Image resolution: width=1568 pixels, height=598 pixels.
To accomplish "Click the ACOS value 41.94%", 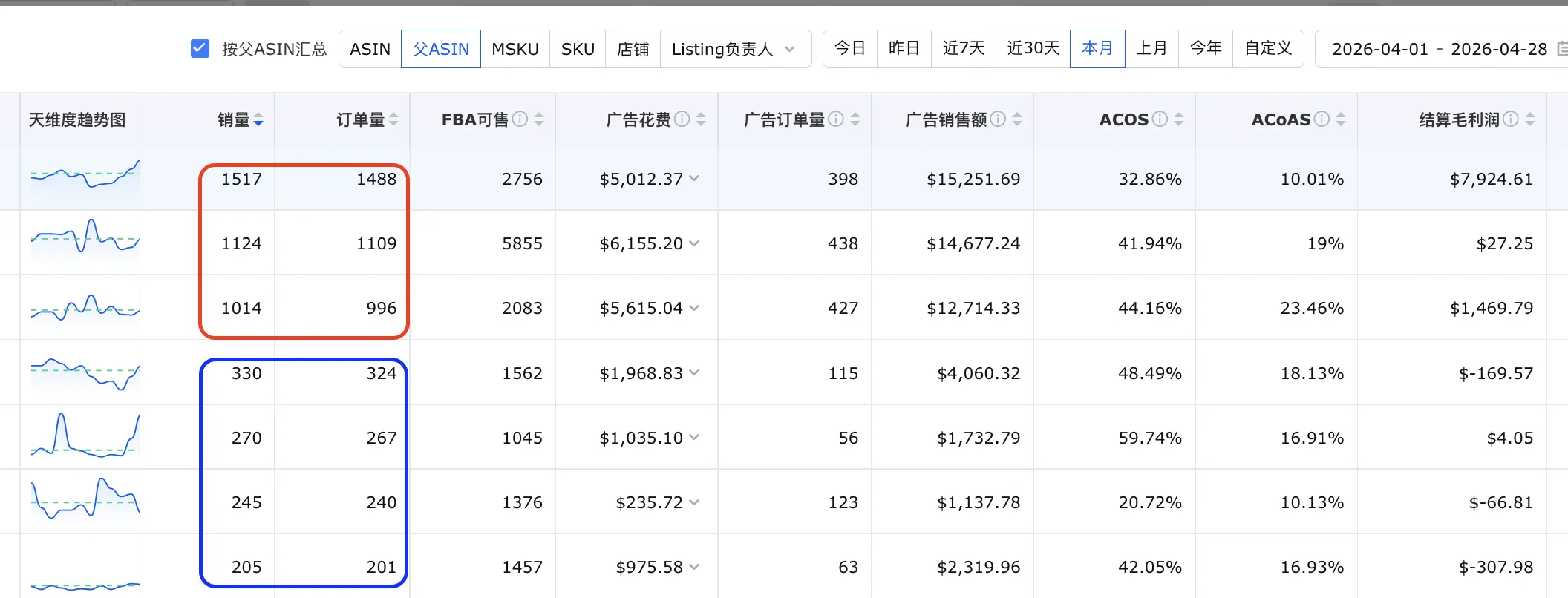I will coord(1150,243).
